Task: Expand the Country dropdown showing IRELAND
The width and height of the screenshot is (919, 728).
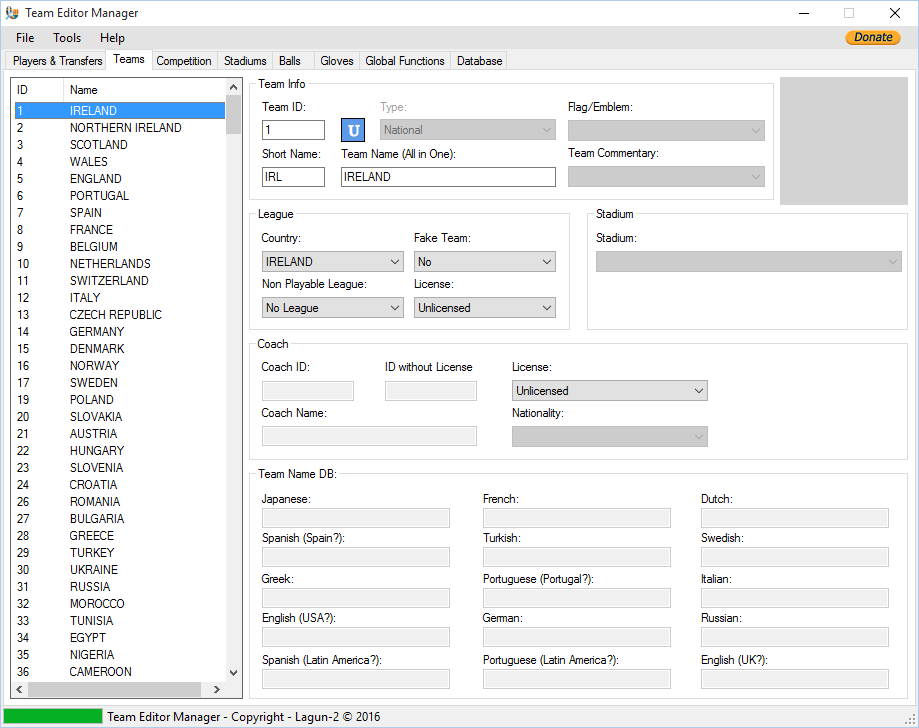Action: tap(332, 261)
